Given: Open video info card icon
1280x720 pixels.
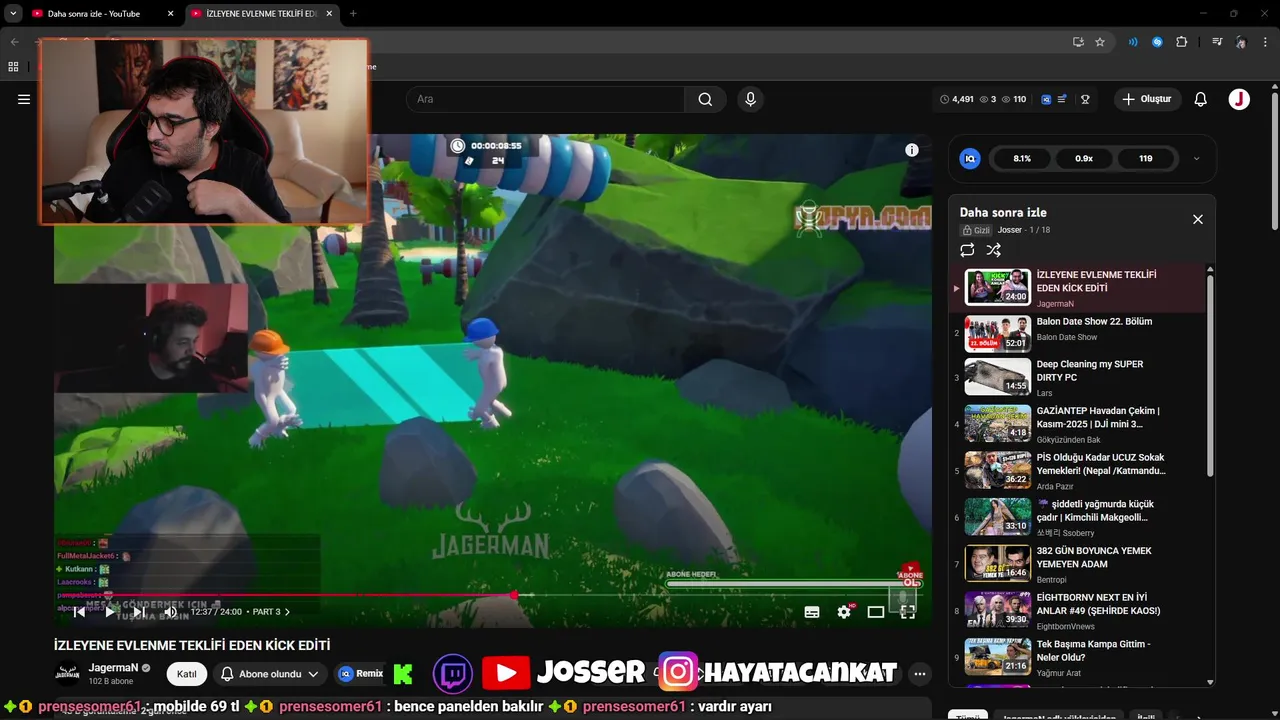Looking at the screenshot, I should (912, 150).
